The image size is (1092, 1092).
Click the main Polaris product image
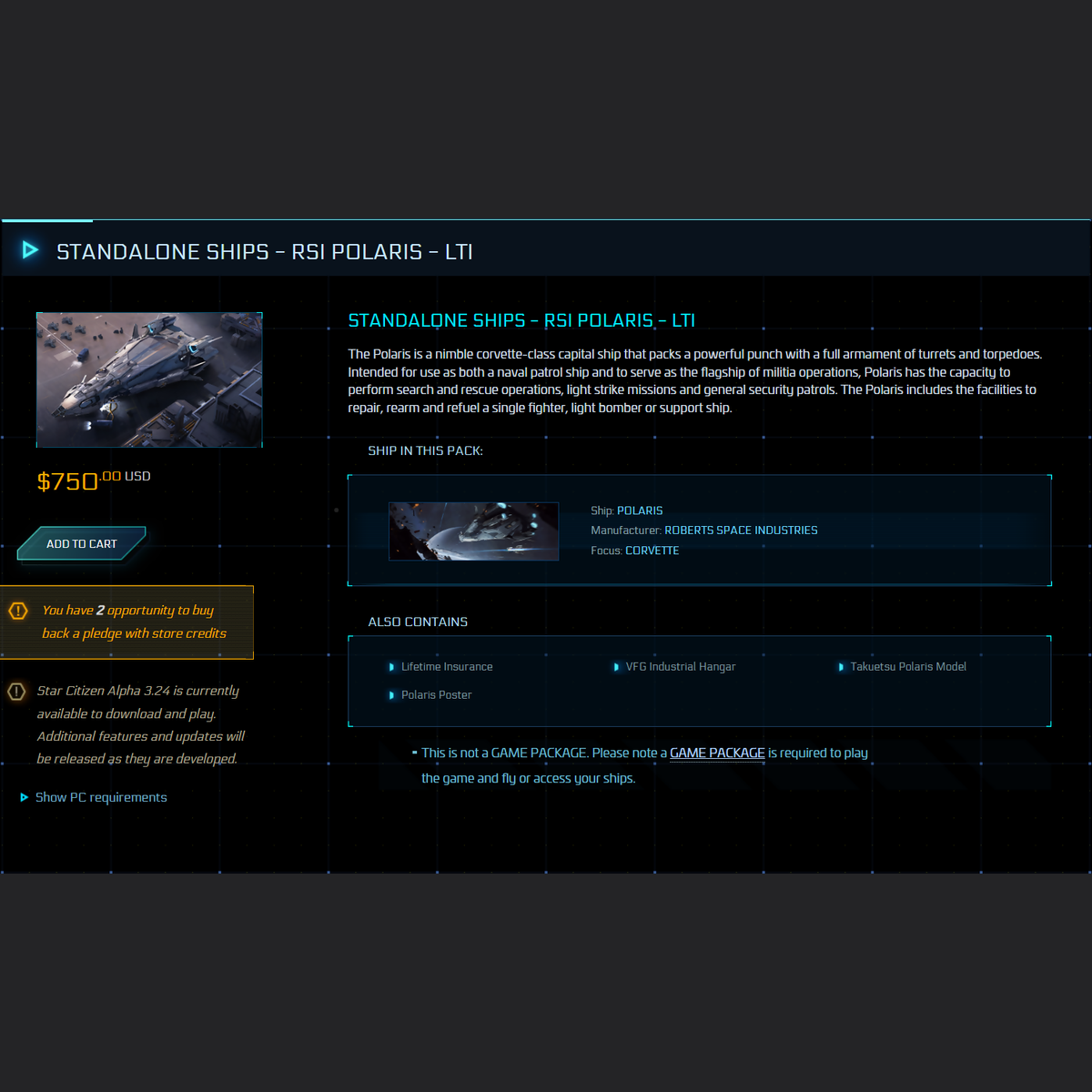149,379
